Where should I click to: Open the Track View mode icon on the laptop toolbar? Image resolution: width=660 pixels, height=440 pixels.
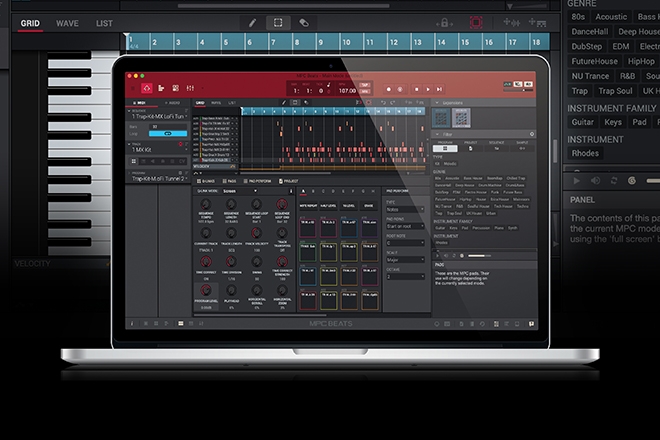pyautogui.click(x=161, y=88)
